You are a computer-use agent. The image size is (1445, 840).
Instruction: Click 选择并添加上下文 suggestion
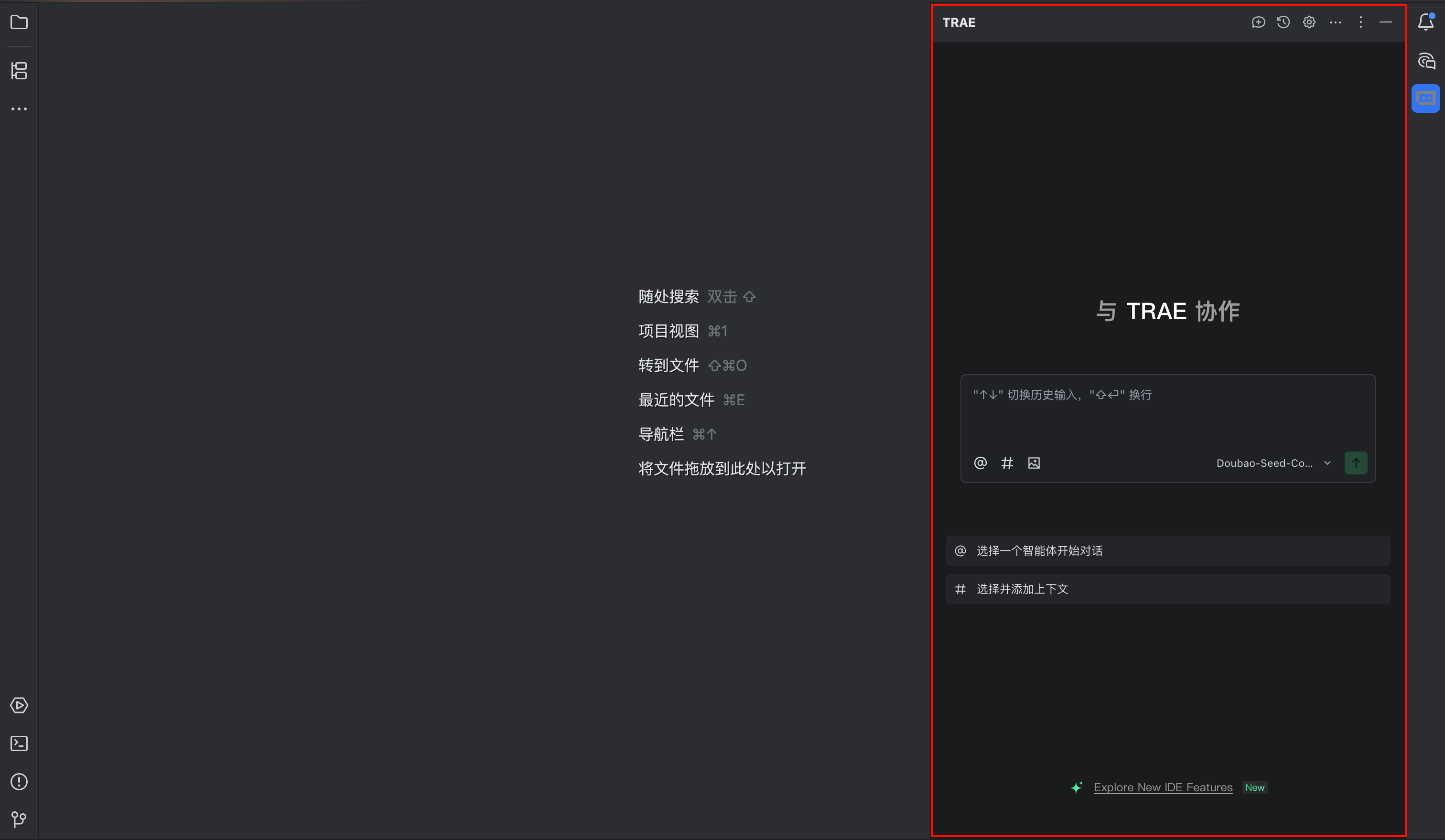pyautogui.click(x=1168, y=589)
